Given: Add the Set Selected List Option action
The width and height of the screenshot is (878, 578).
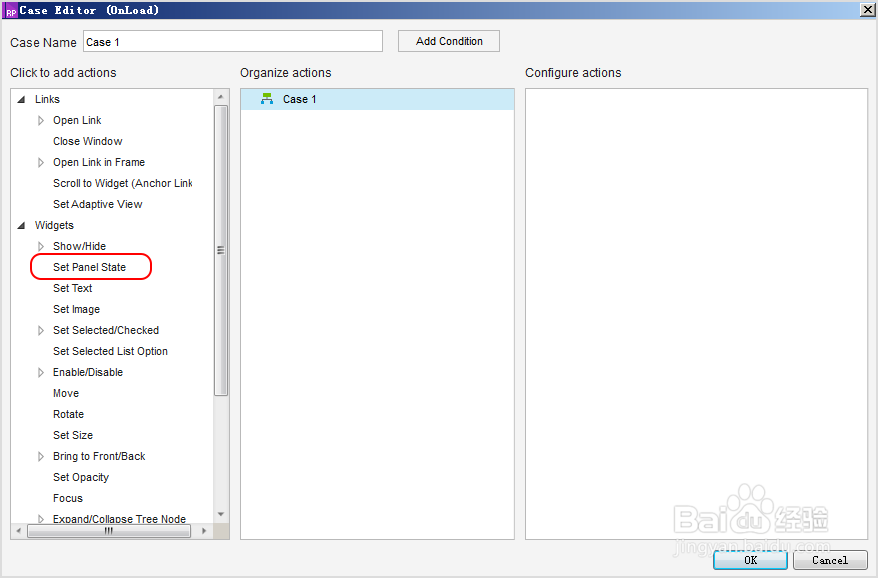Looking at the screenshot, I should click(x=110, y=351).
